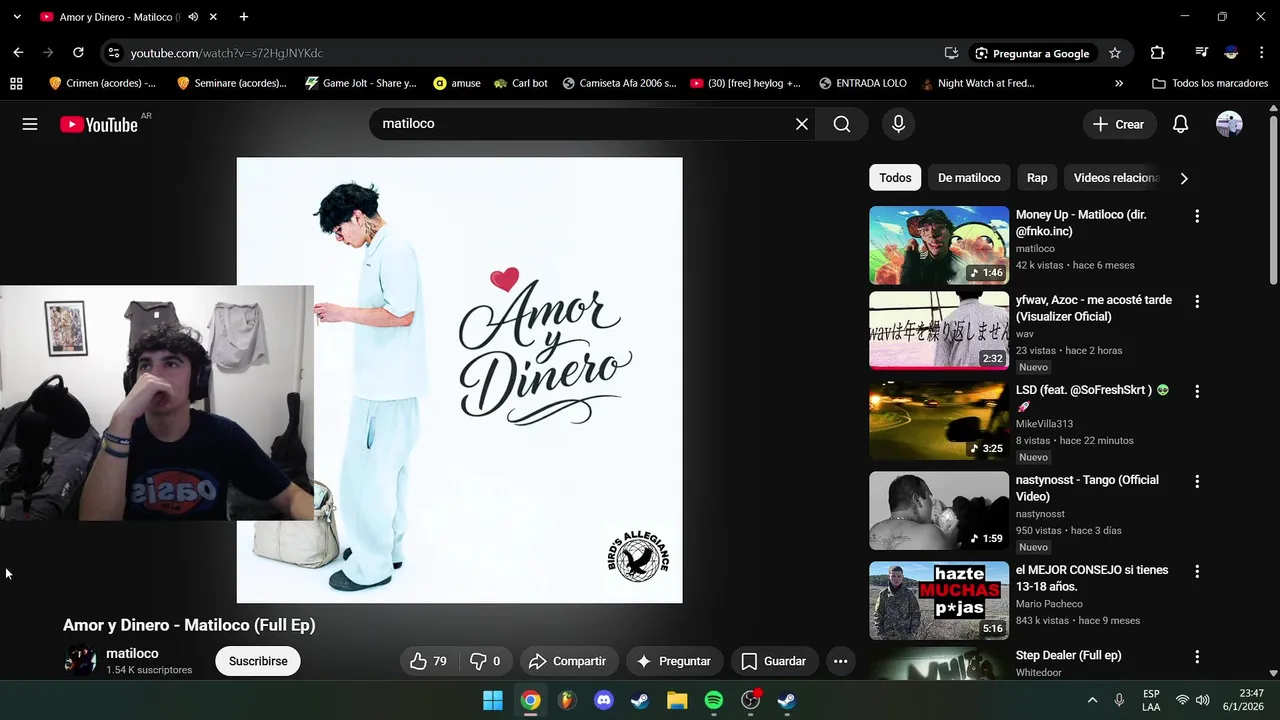Like the video with 79 likes

(x=428, y=661)
